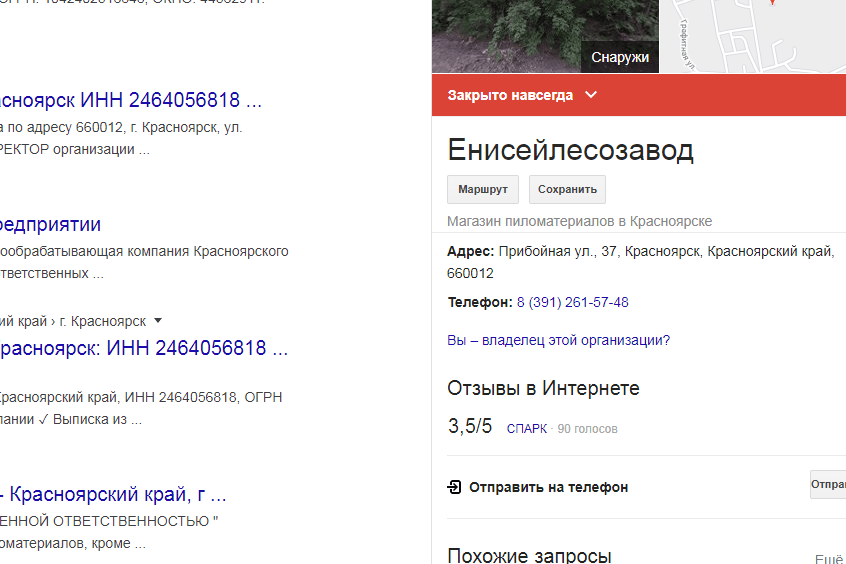The height and width of the screenshot is (564, 846).
Task: Expand the 'Закрыто навсегда' hours chevron
Action: pyautogui.click(x=591, y=95)
